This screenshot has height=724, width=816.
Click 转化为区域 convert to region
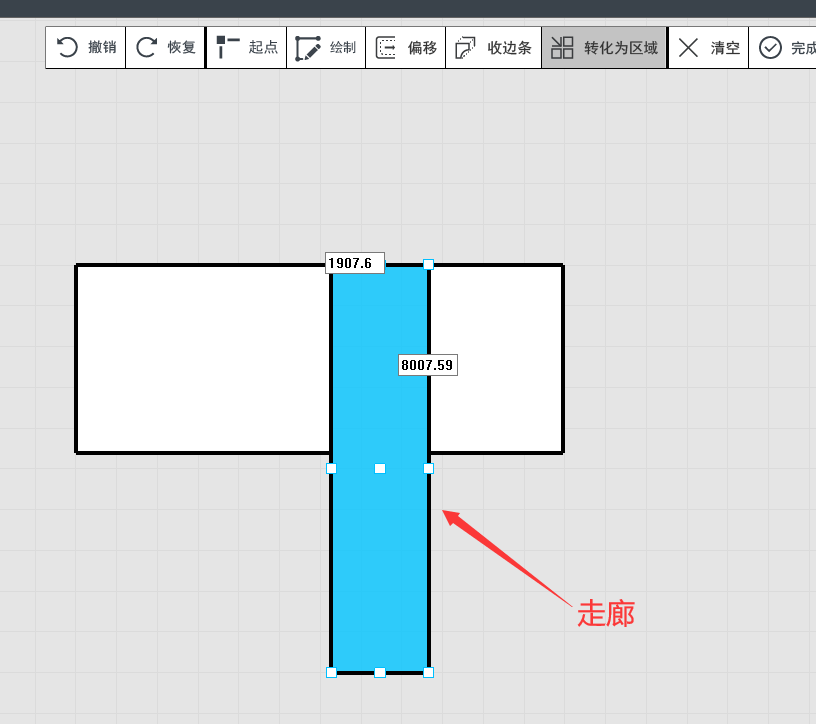tap(604, 47)
